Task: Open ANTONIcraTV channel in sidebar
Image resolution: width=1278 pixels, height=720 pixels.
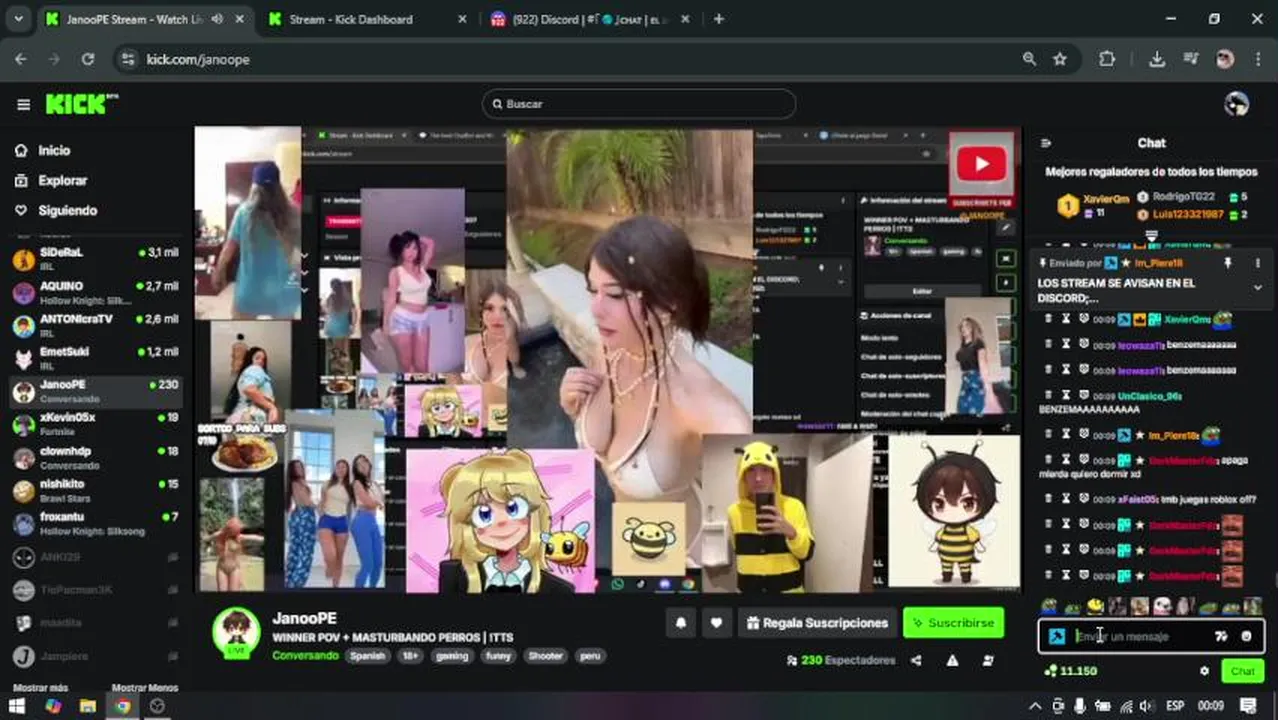Action: click(x=96, y=324)
